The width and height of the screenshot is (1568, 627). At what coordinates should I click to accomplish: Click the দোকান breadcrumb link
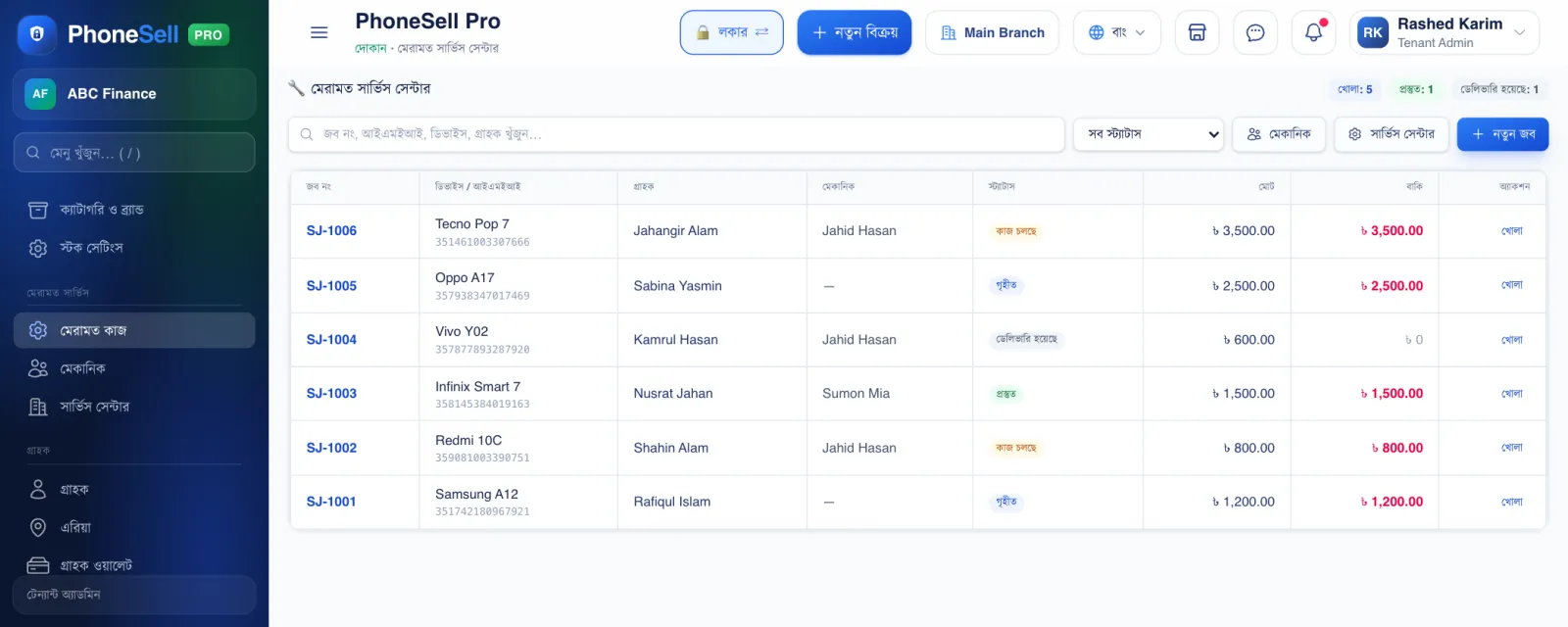[370, 48]
